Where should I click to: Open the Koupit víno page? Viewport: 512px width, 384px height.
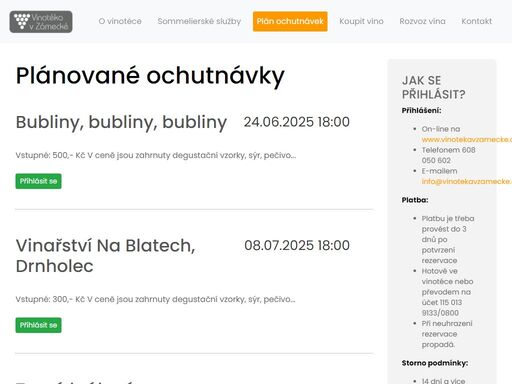point(361,21)
